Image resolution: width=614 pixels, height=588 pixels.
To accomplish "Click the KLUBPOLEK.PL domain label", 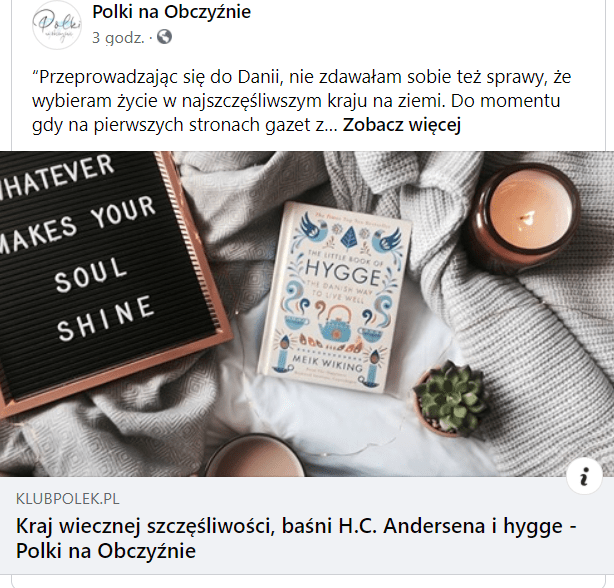I will pos(67,499).
